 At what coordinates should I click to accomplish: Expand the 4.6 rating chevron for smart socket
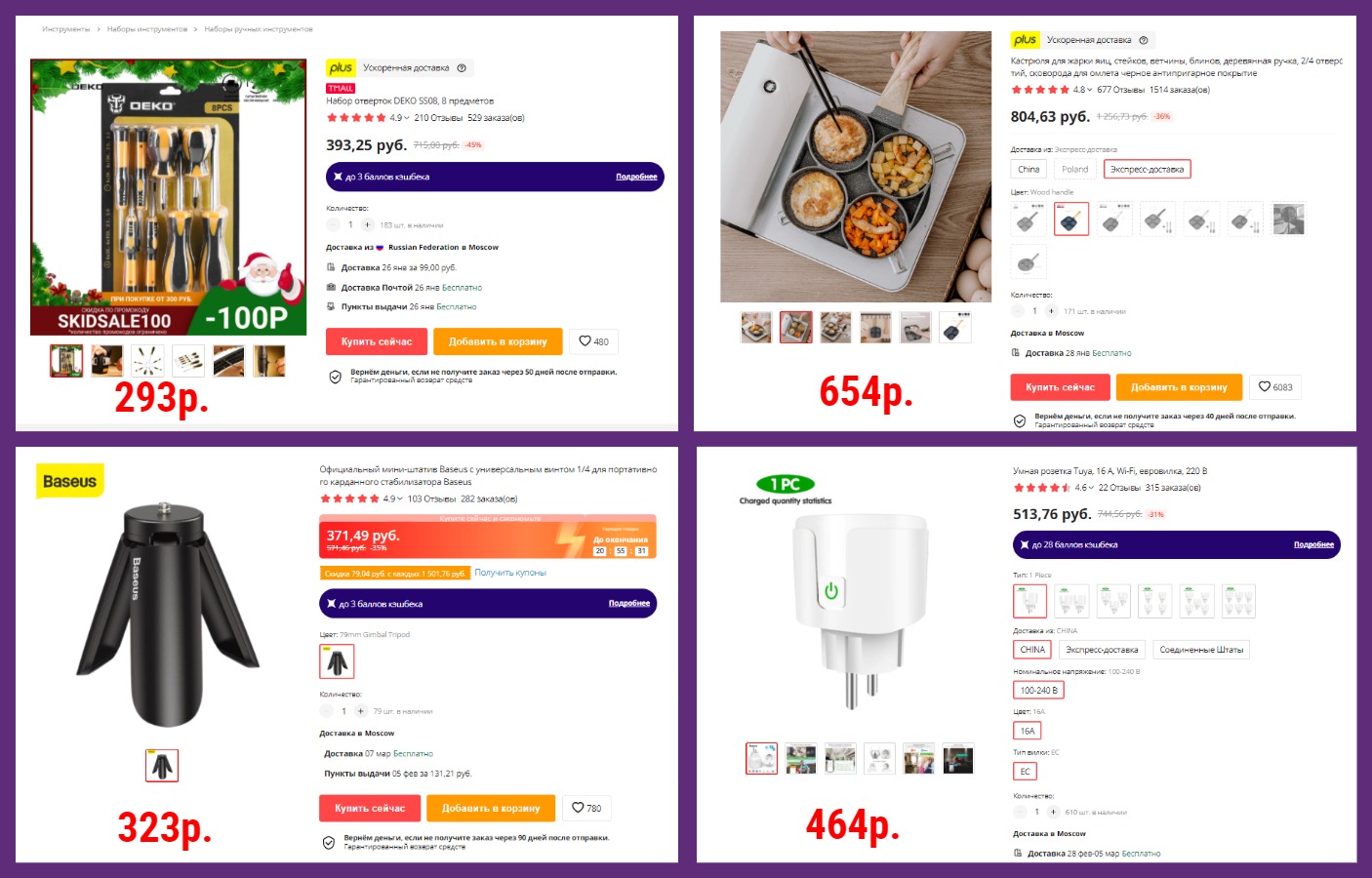coord(1091,488)
